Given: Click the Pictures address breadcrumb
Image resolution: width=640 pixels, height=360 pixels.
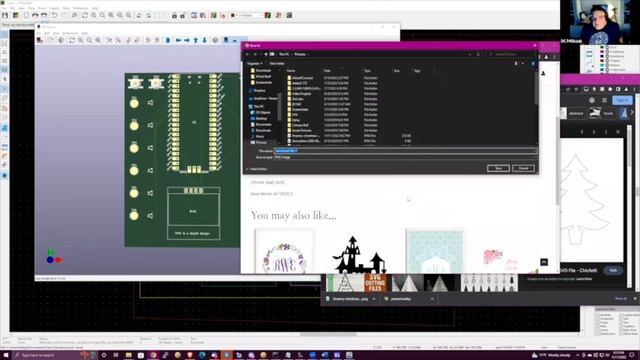Looking at the screenshot, I should pos(300,54).
